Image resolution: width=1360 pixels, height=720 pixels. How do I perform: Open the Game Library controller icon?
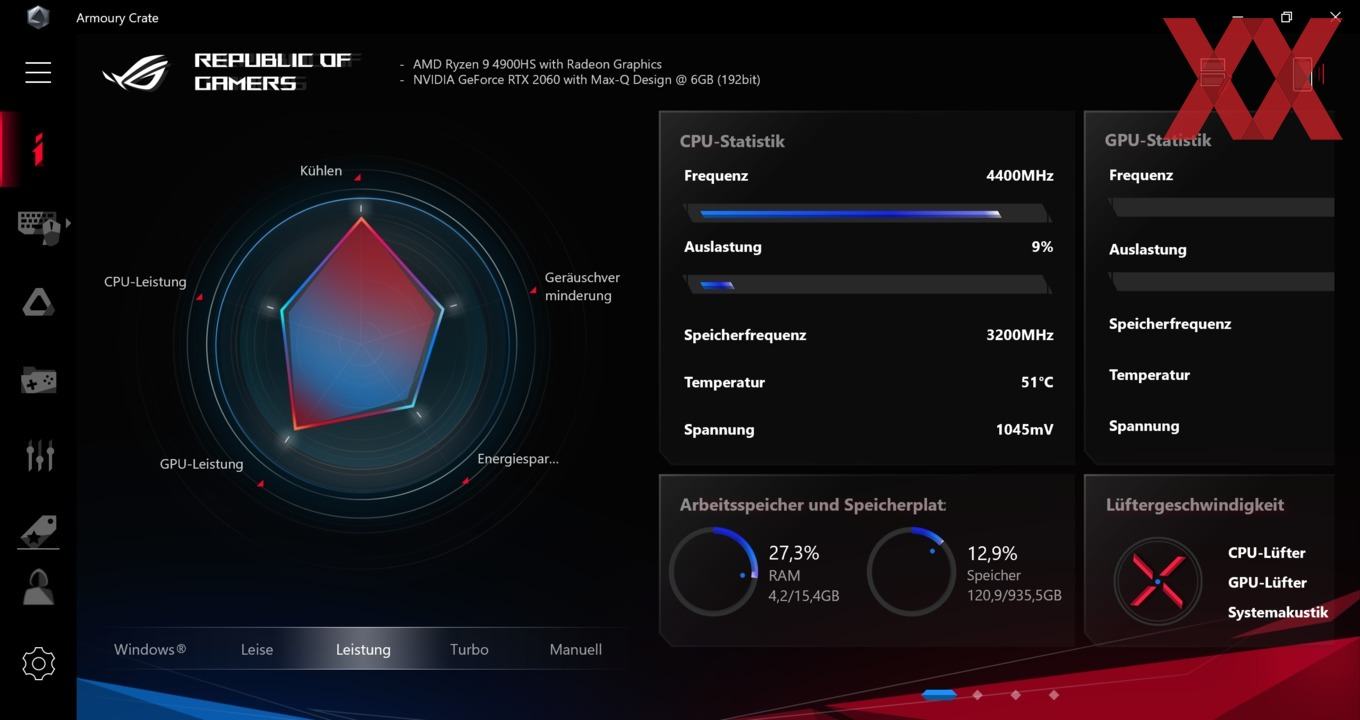(x=38, y=380)
